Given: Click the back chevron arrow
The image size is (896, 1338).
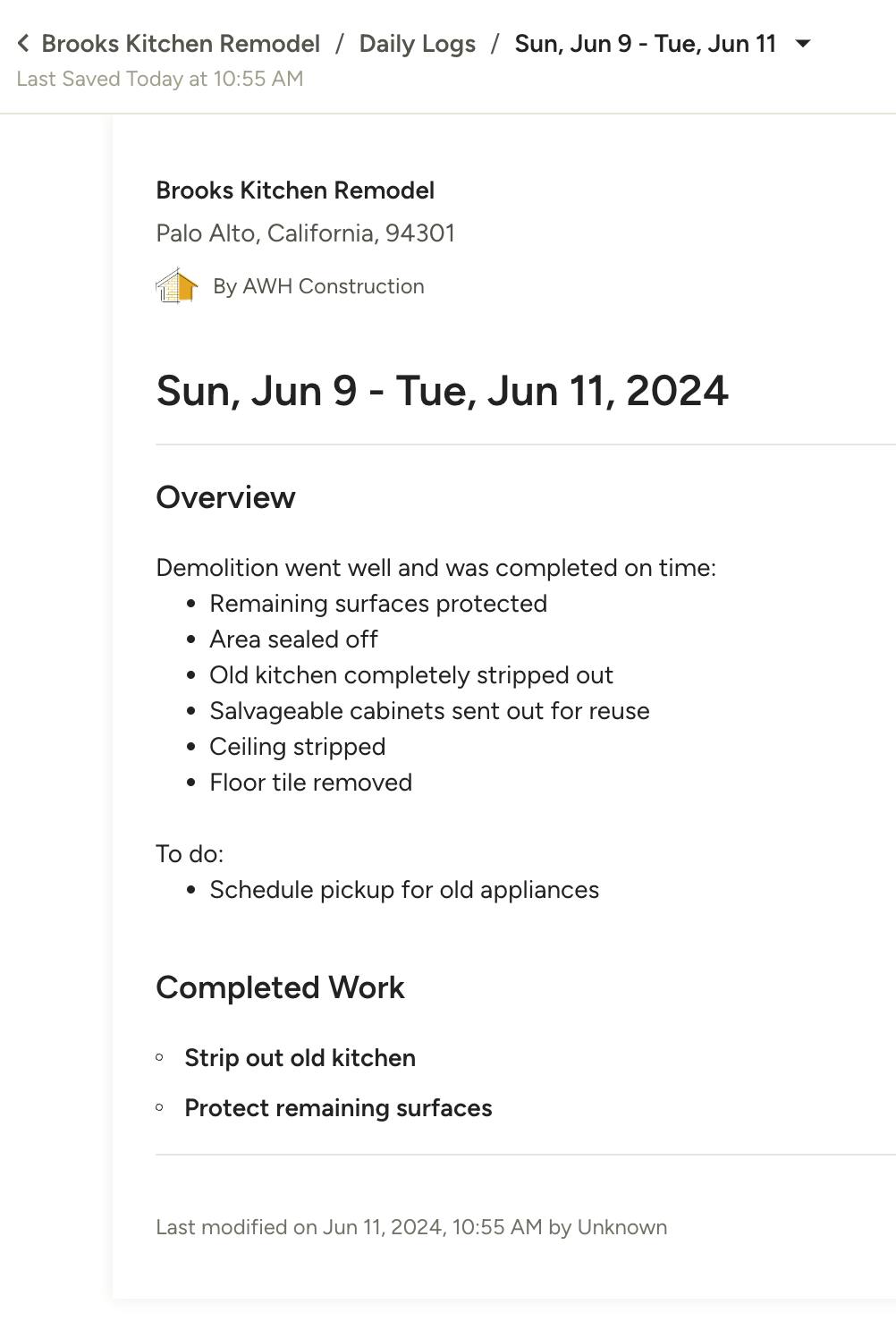Looking at the screenshot, I should coord(23,43).
